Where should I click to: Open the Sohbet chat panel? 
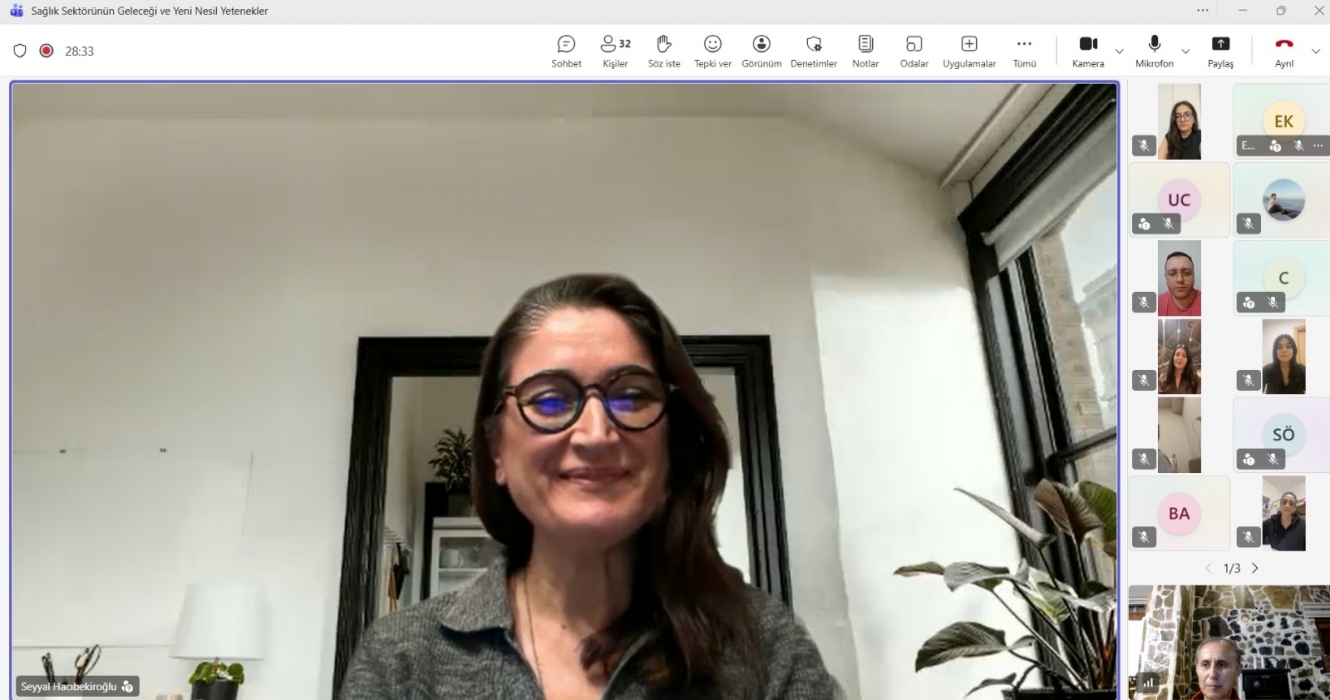click(566, 51)
